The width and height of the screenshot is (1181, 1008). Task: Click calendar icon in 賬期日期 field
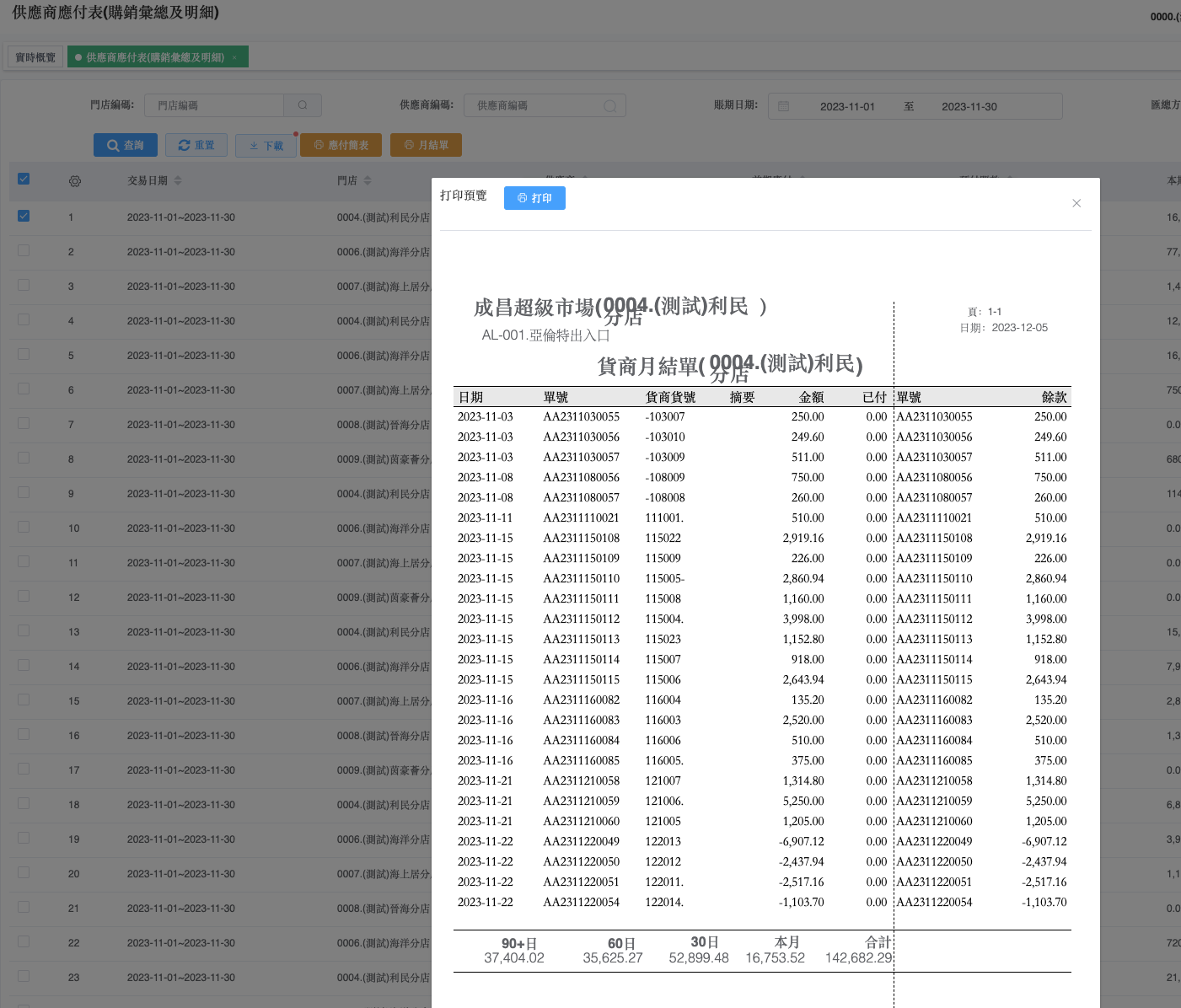coord(783,106)
